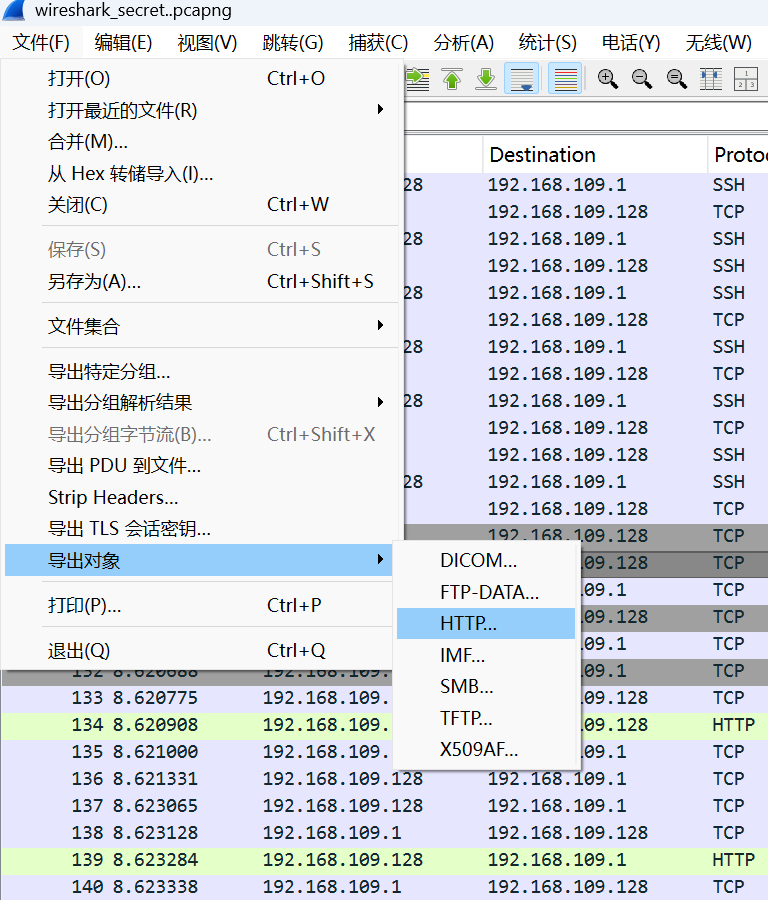Jump to the first packet icon
The height and width of the screenshot is (900, 768).
[452, 79]
